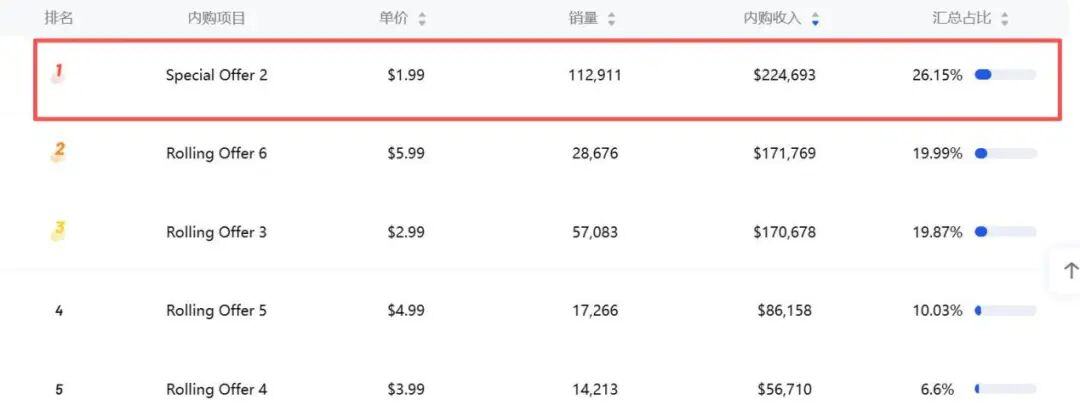Click the scroll-to-top arrow button

(1070, 271)
